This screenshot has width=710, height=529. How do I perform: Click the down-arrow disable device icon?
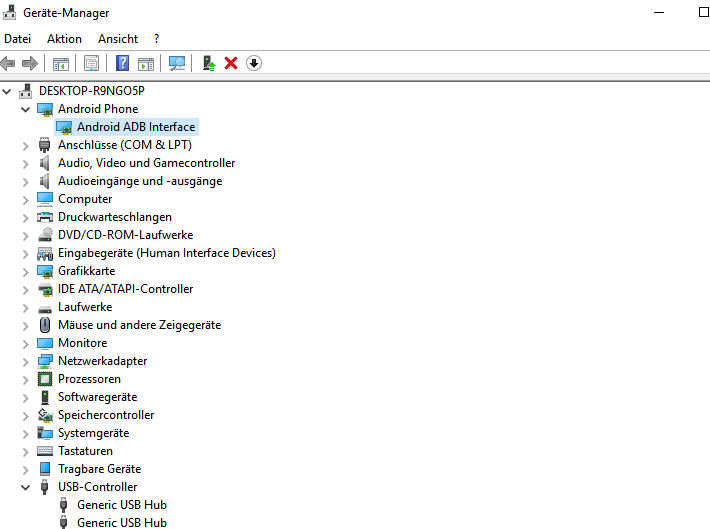(x=254, y=63)
